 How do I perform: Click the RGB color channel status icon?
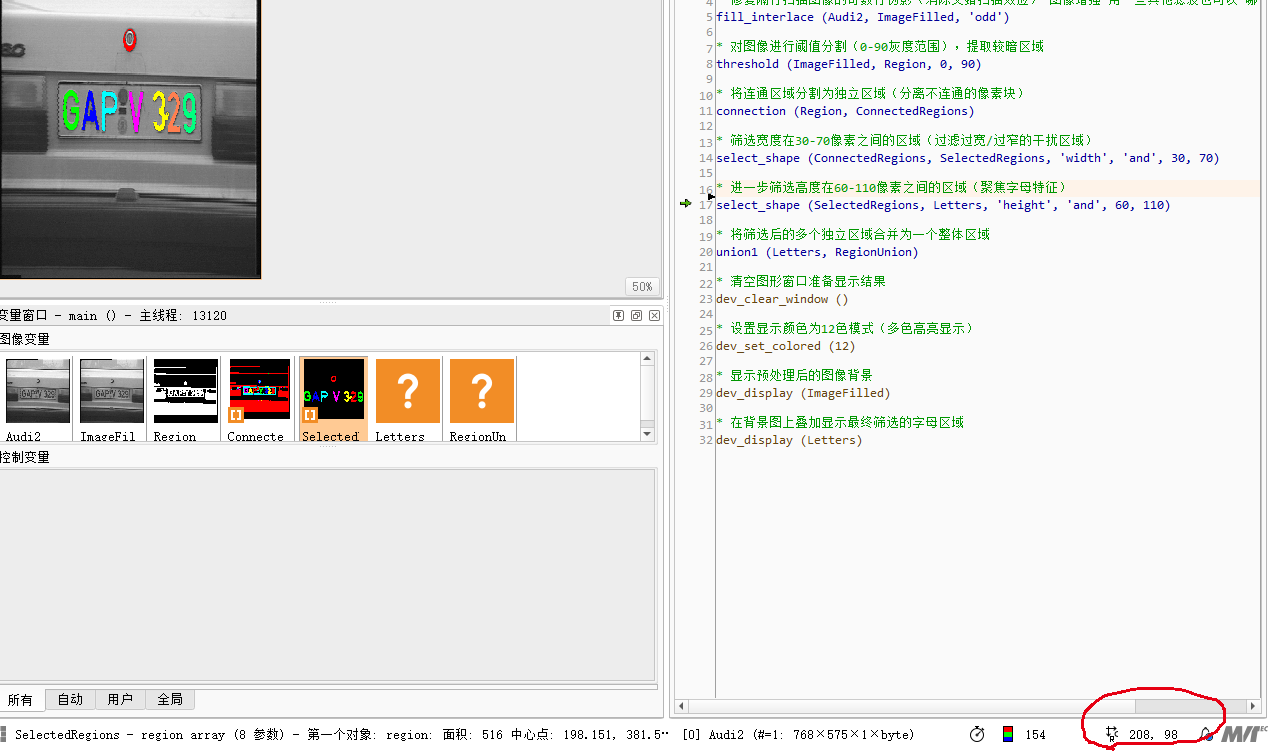pyautogui.click(x=1008, y=734)
